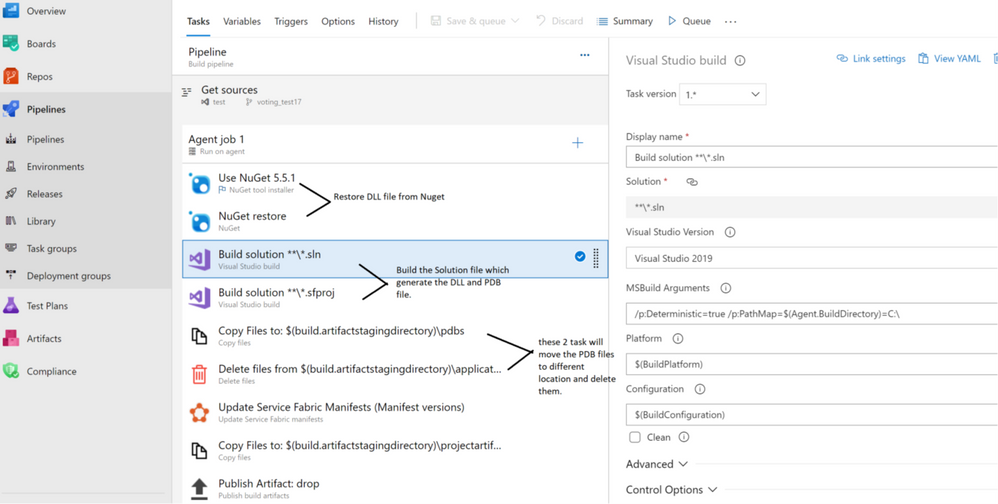Click the info icon beside MSBuild Arguments
The width and height of the screenshot is (998, 504).
tap(725, 288)
